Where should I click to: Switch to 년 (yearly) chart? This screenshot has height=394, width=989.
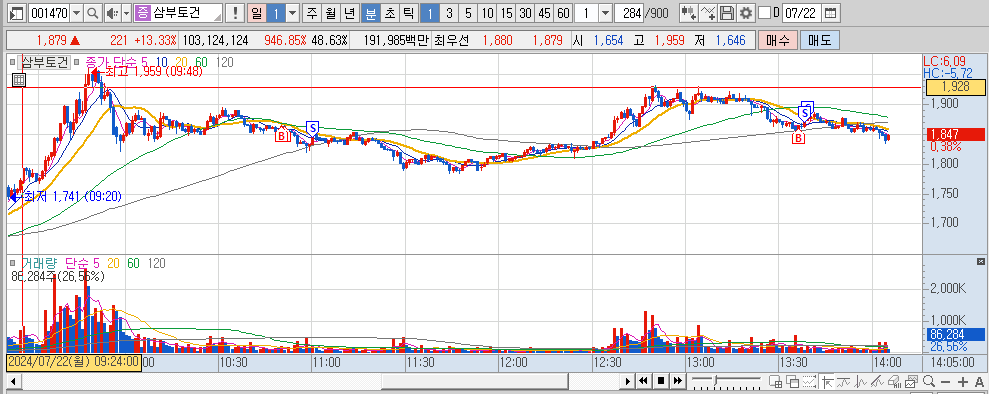point(349,13)
